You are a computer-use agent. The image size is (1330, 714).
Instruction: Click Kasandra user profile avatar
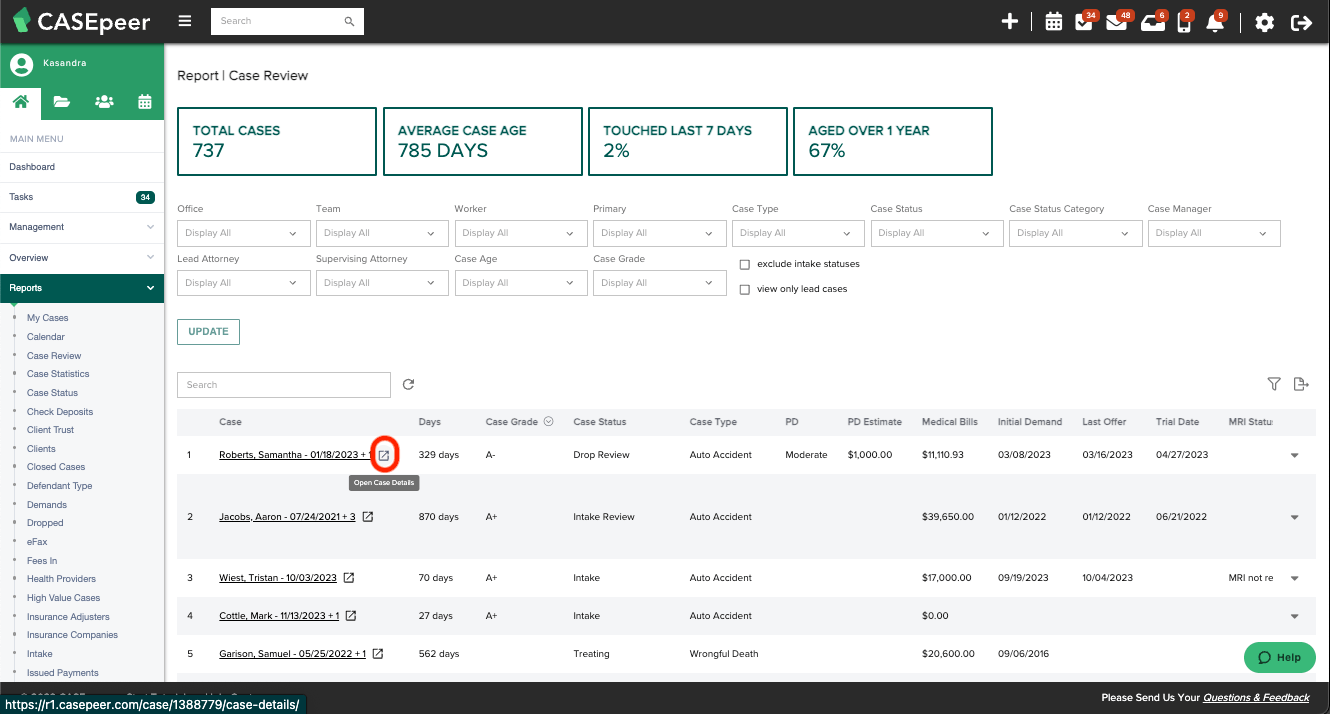[21, 65]
